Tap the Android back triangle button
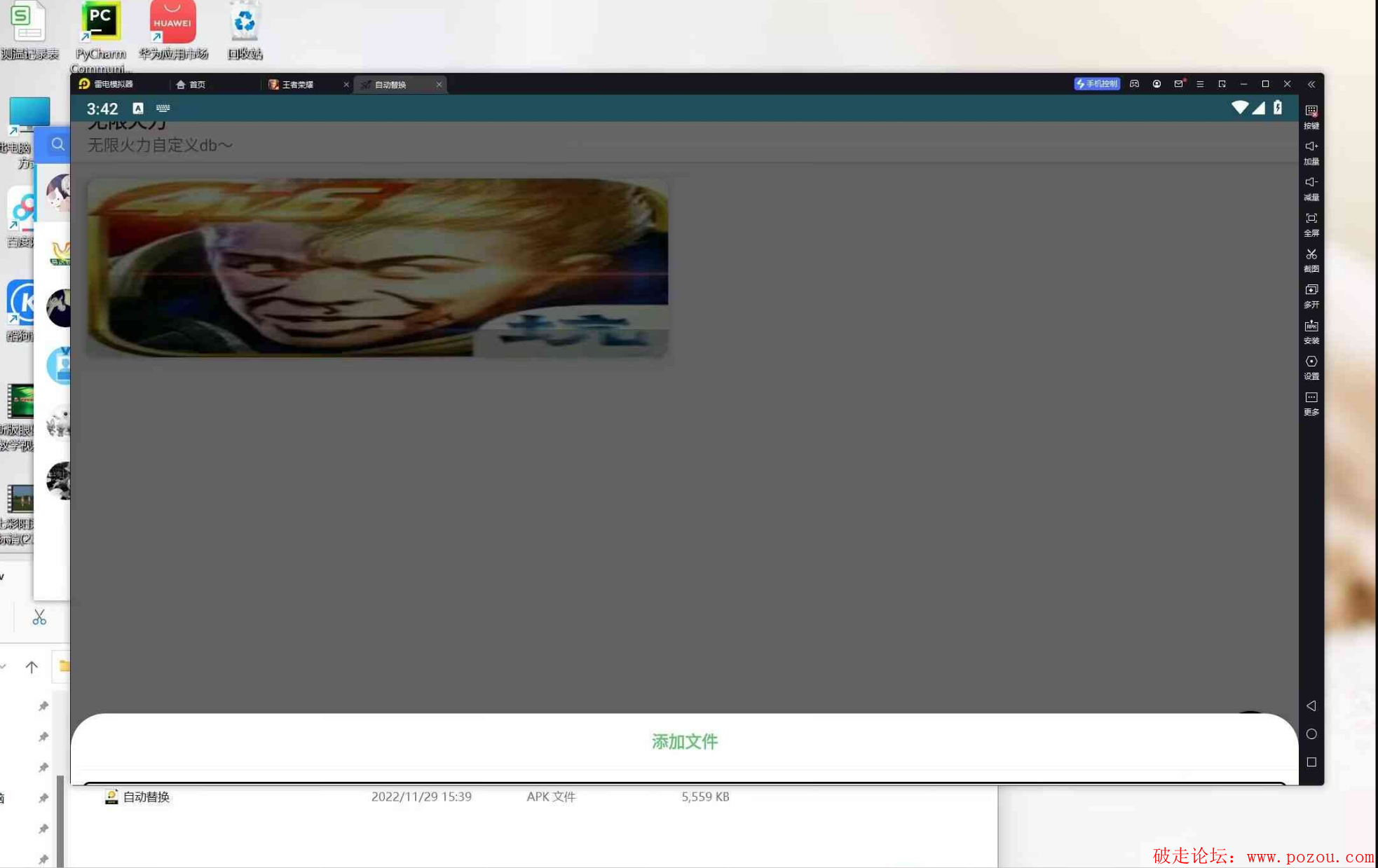The height and width of the screenshot is (868, 1378). (1311, 705)
